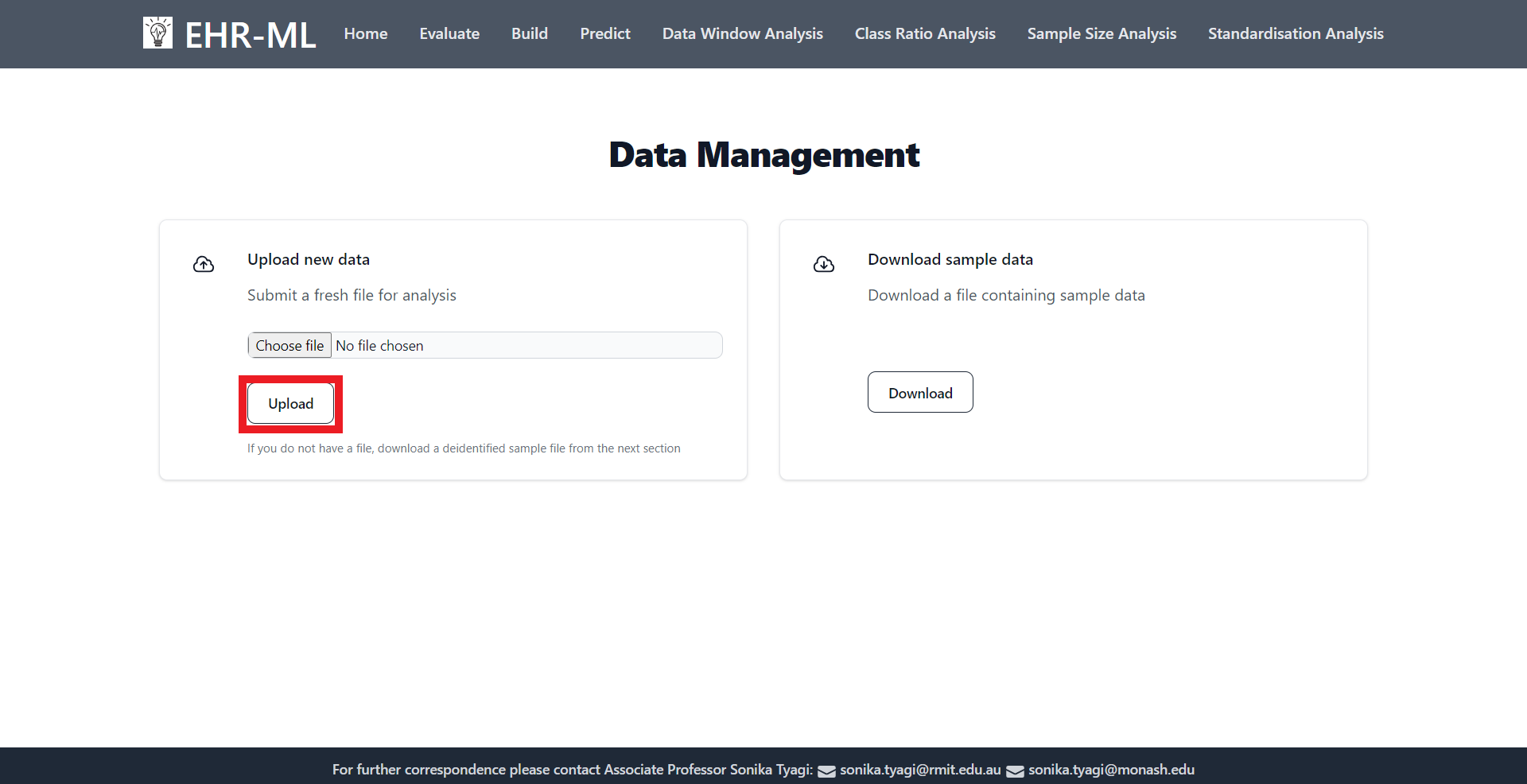Click the Choose file button
The height and width of the screenshot is (784, 1527).
point(289,345)
